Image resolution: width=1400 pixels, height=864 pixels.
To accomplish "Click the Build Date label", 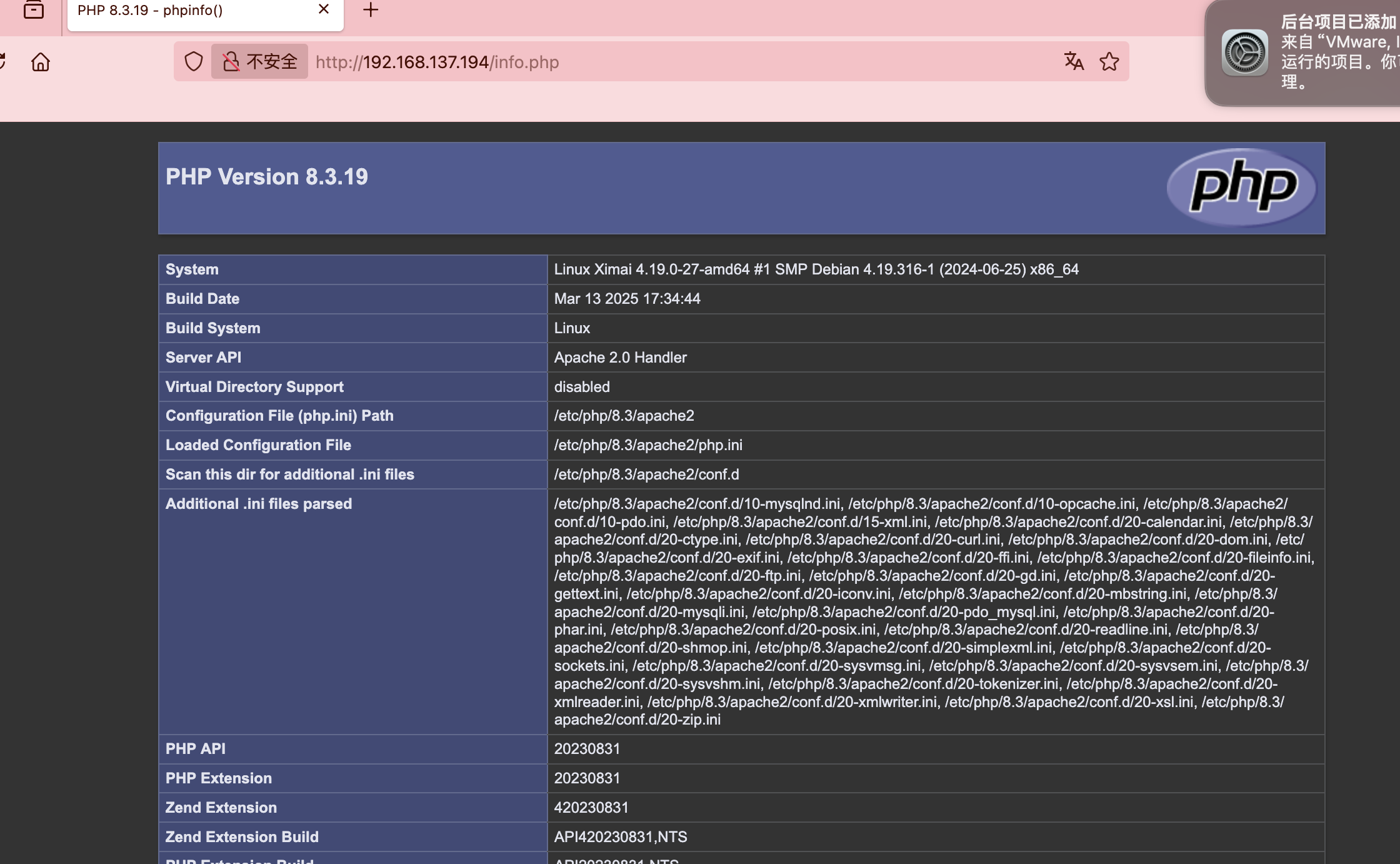I will [x=202, y=299].
